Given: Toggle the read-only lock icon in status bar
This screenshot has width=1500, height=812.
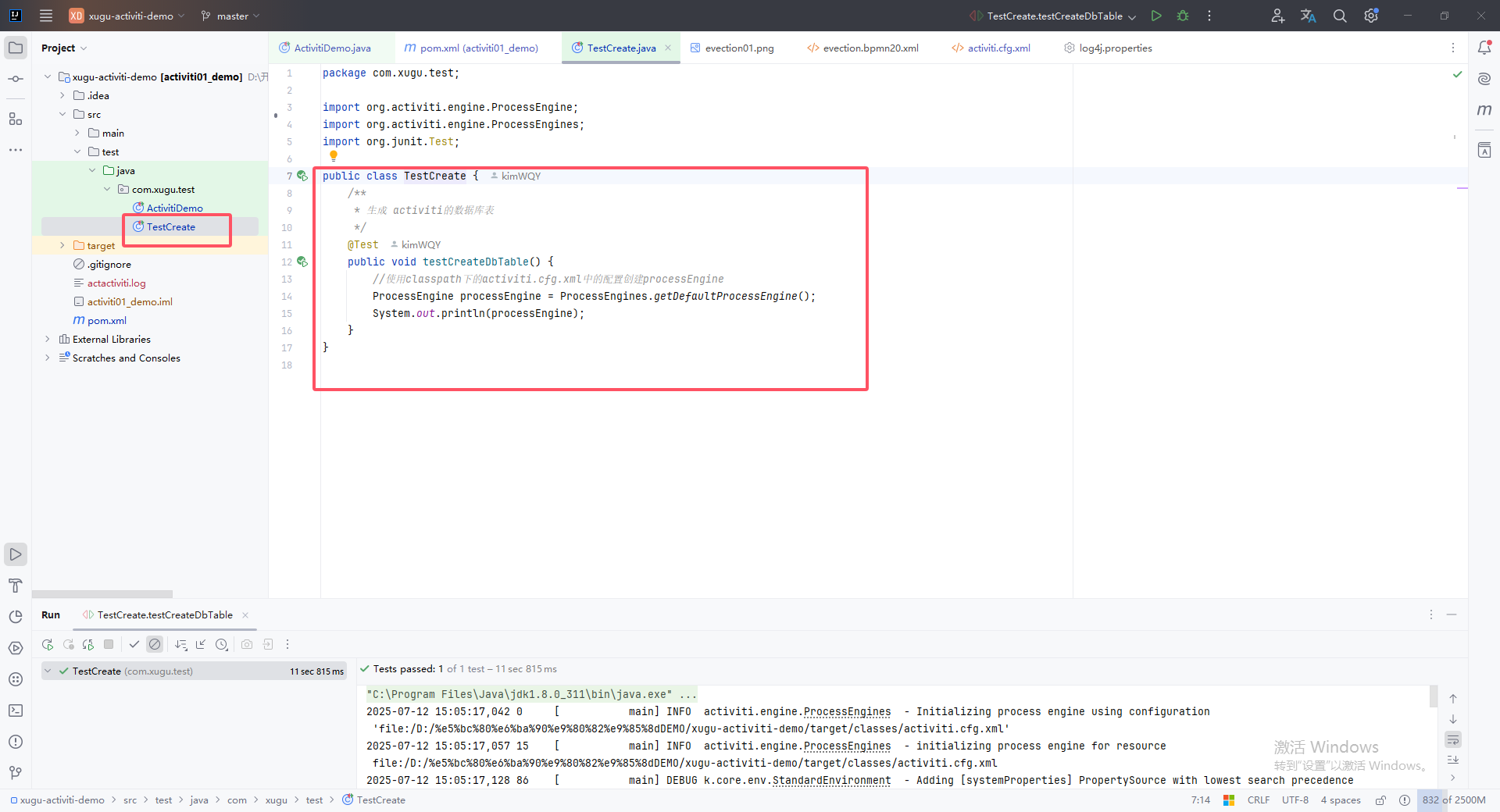Looking at the screenshot, I should (x=1380, y=800).
